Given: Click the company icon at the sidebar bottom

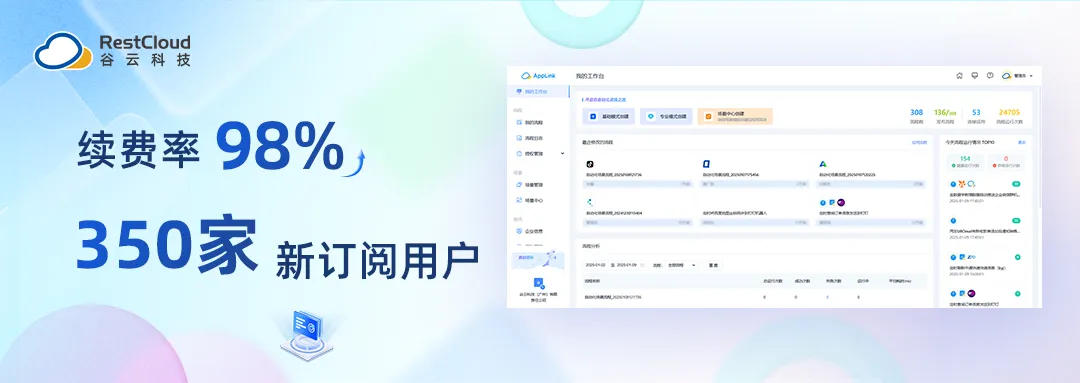Looking at the screenshot, I should click(x=539, y=283).
